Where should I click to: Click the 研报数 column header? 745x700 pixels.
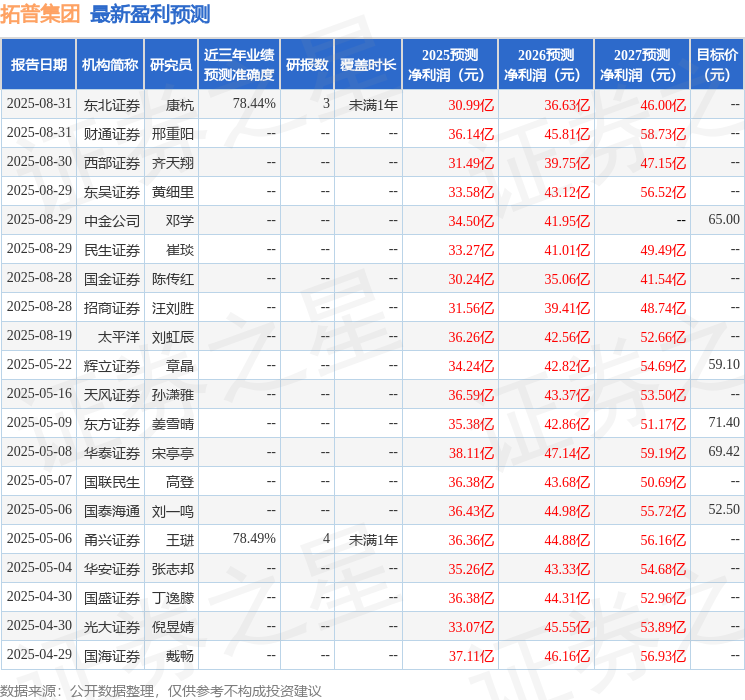pos(307,65)
